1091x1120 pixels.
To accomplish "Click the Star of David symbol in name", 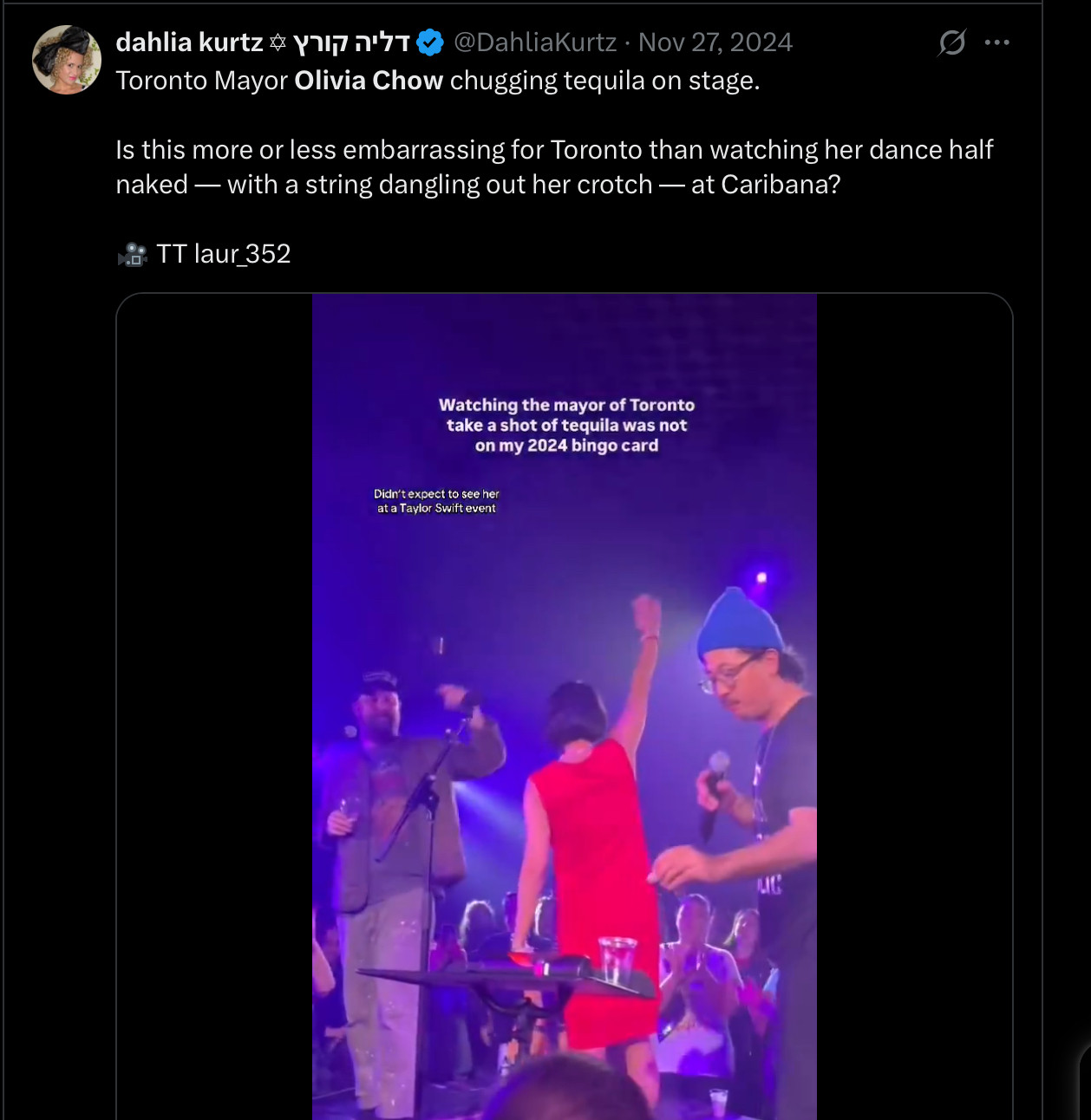I will [278, 42].
